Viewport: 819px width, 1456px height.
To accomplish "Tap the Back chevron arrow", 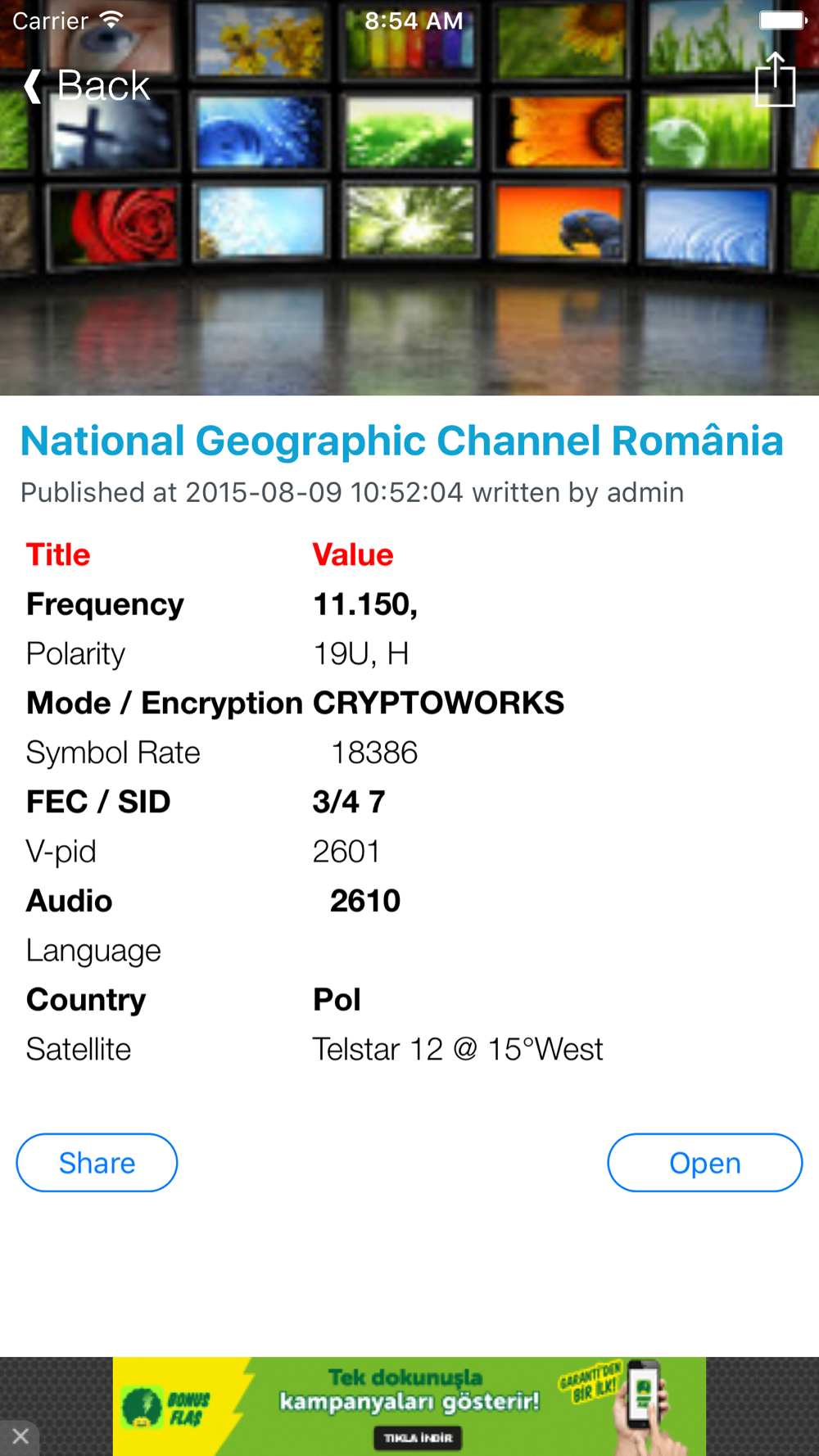I will (33, 86).
